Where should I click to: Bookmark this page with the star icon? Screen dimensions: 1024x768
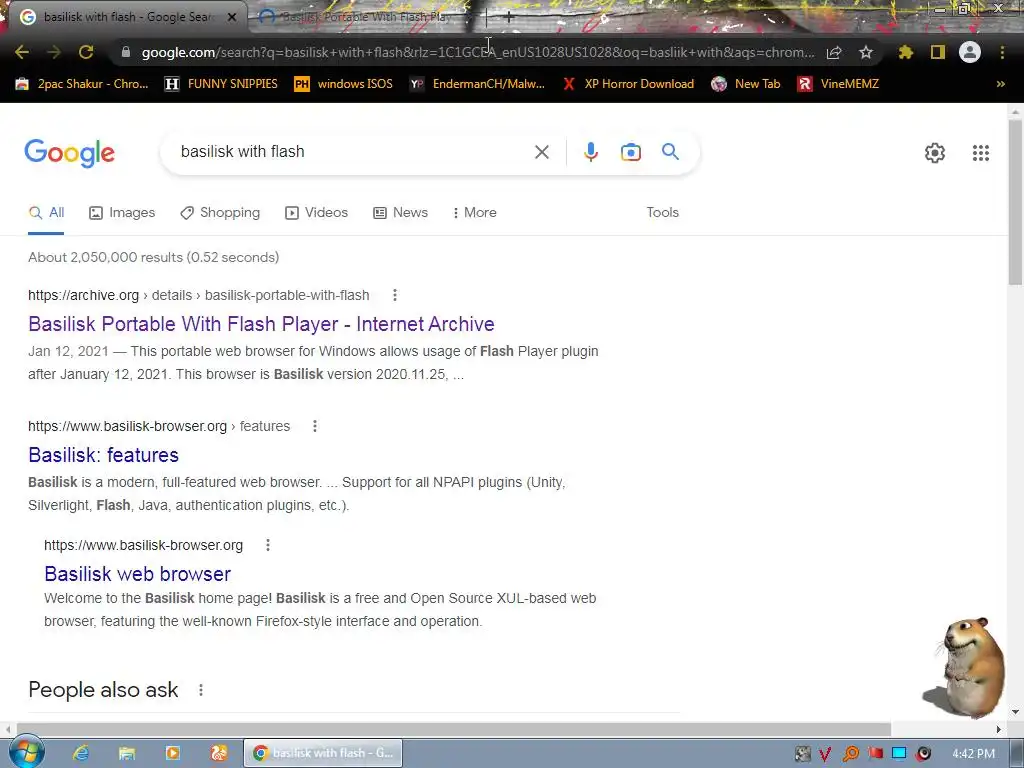pyautogui.click(x=866, y=52)
